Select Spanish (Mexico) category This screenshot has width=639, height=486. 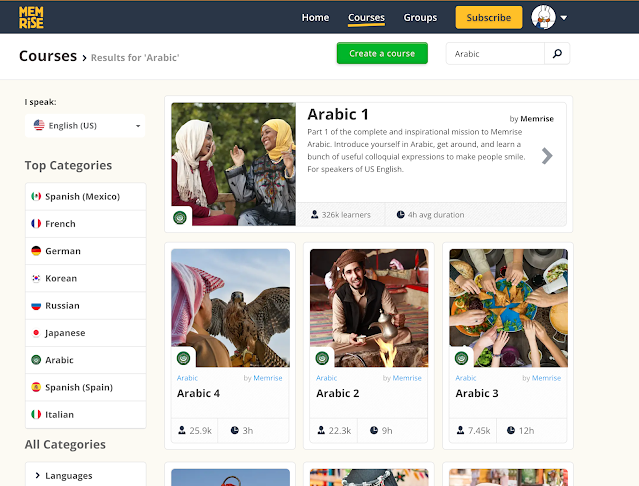(86, 196)
